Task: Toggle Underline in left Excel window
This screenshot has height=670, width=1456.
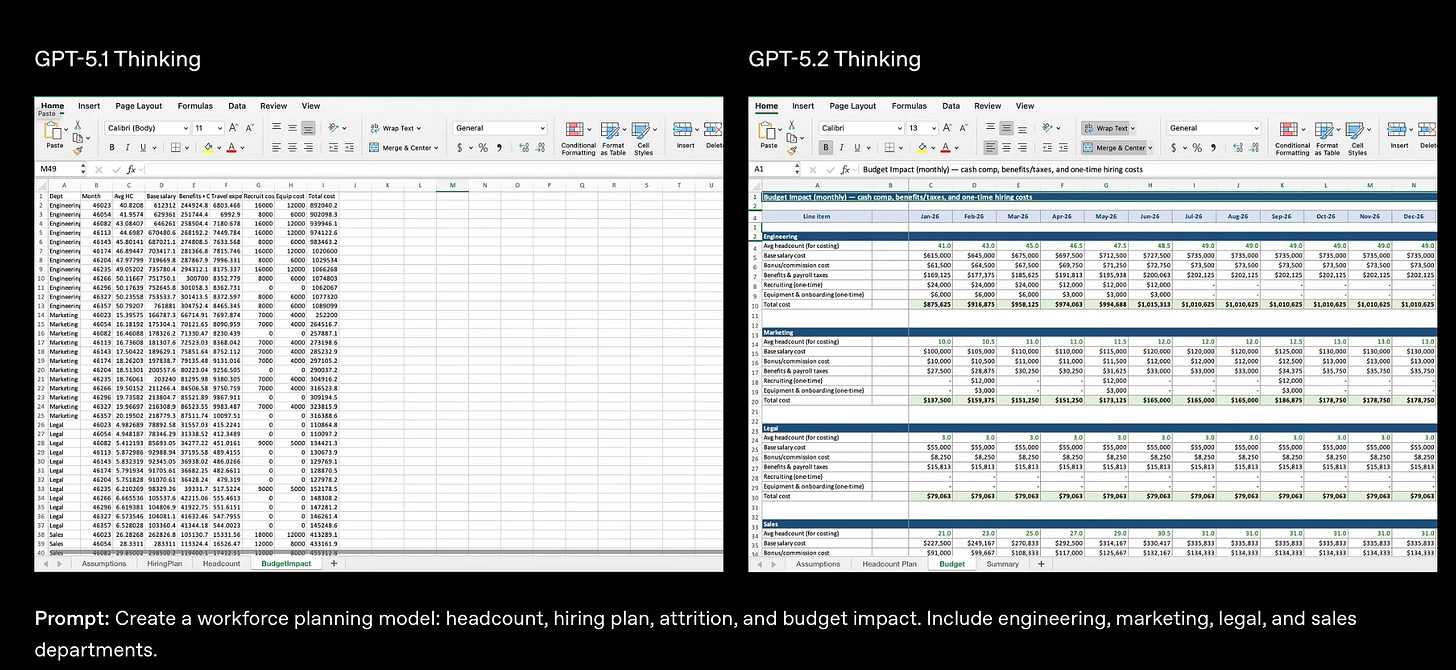Action: pyautogui.click(x=143, y=148)
